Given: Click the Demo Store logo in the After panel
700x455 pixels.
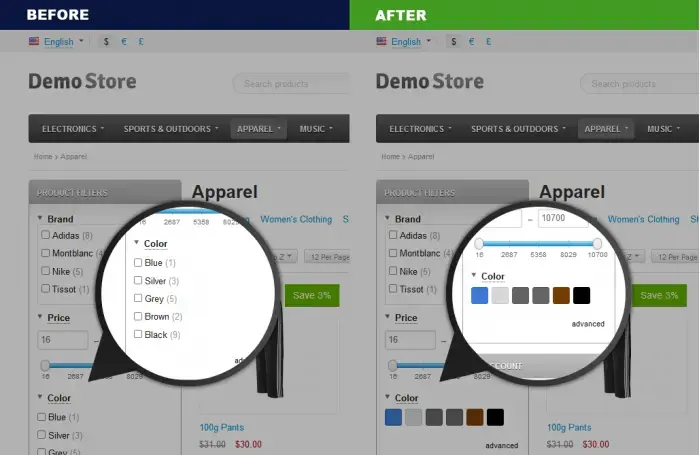Looking at the screenshot, I should click(429, 81).
